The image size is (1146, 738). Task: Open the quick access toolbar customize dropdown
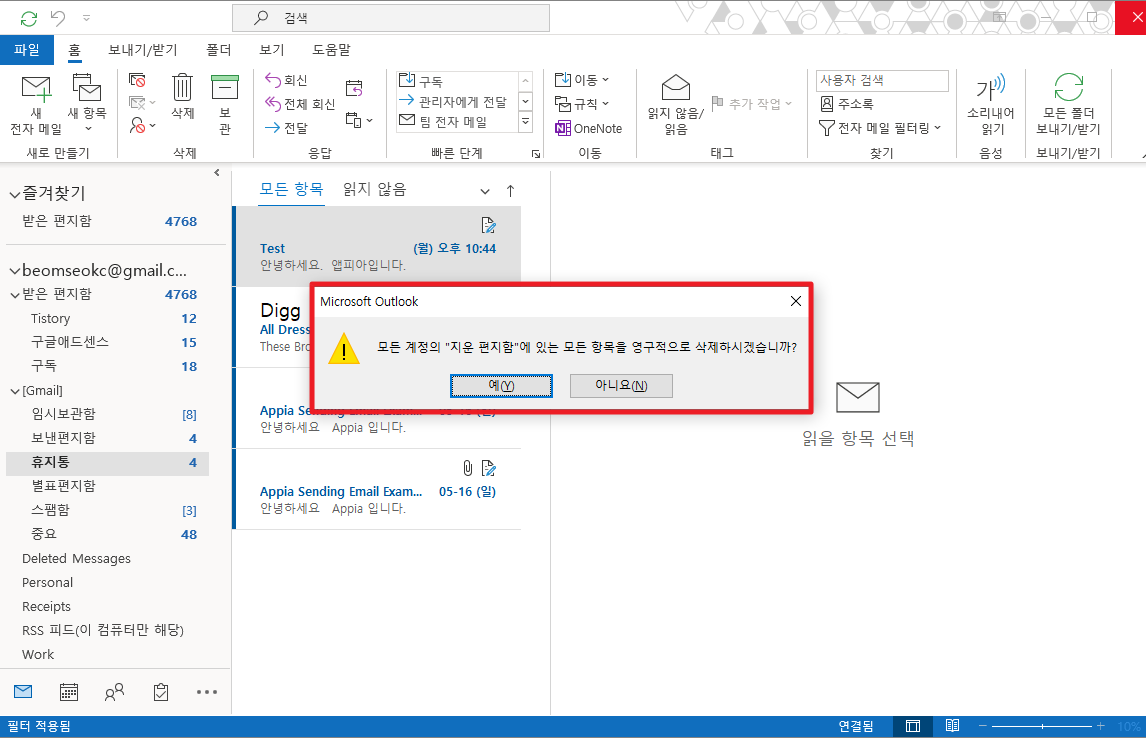pos(86,18)
